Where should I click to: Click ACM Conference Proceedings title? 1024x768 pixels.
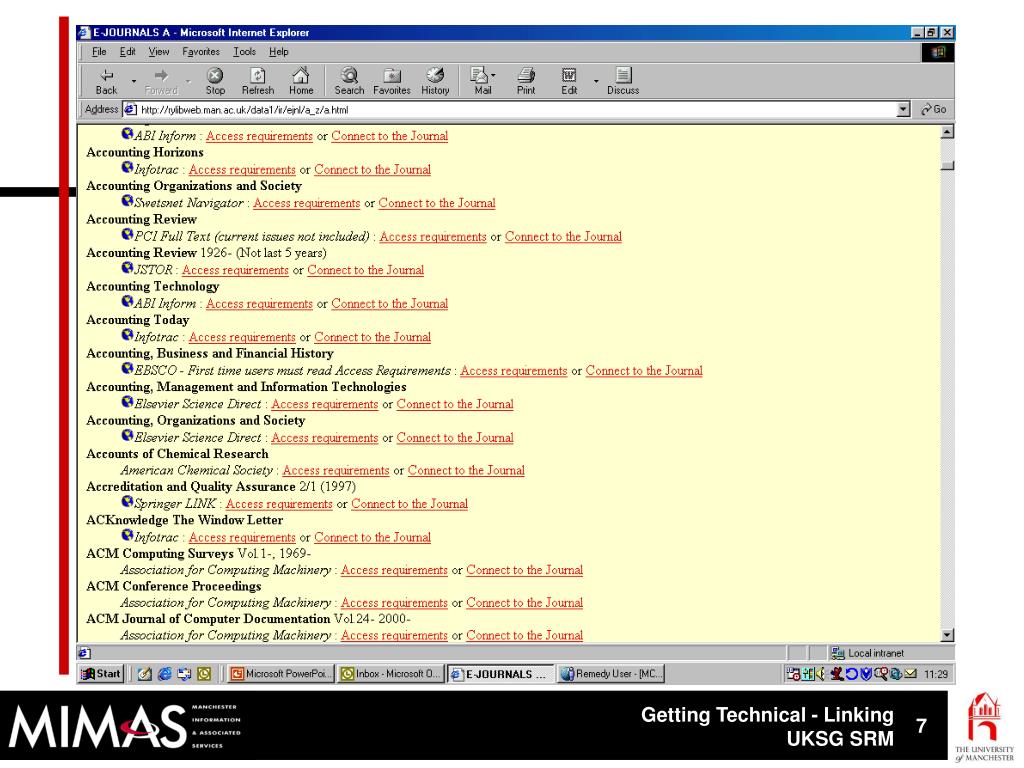point(174,586)
